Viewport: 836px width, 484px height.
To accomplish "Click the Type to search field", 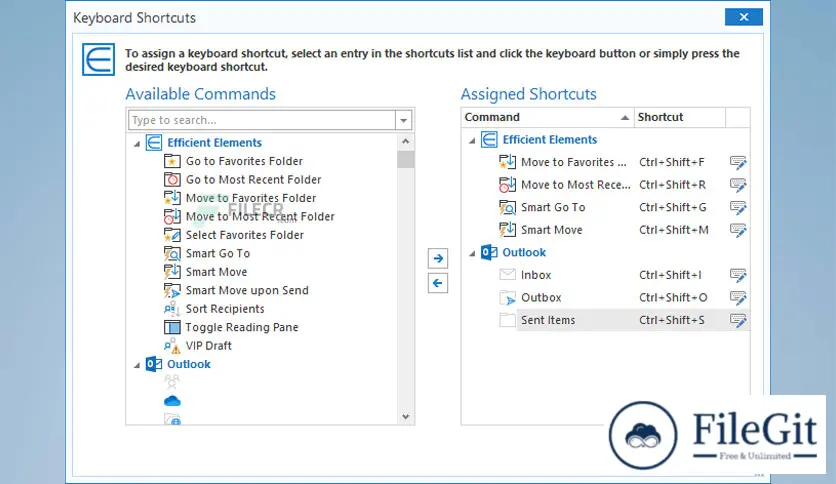I will (262, 120).
